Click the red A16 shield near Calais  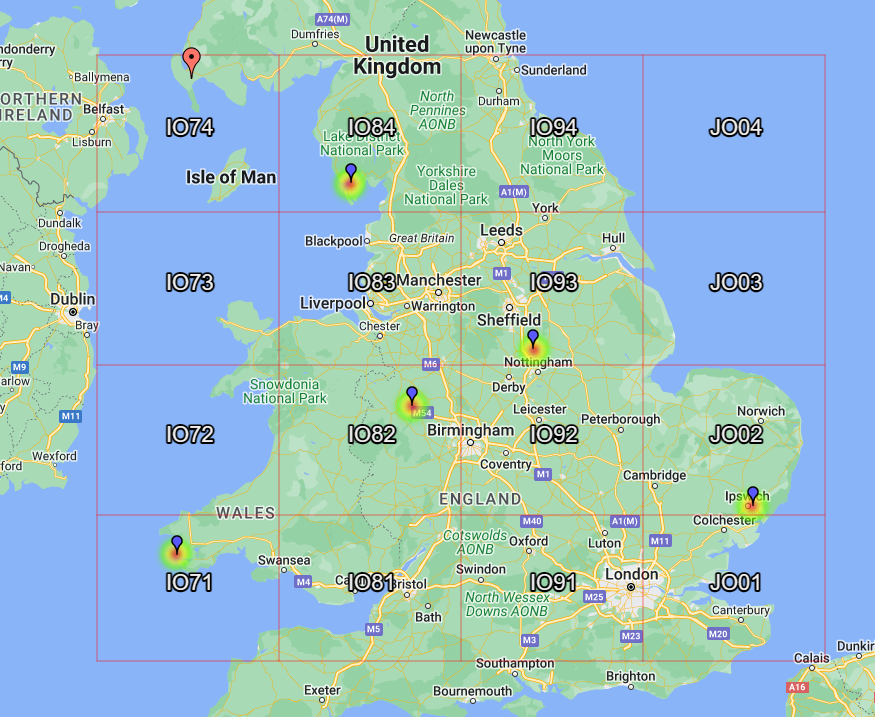(x=797, y=687)
